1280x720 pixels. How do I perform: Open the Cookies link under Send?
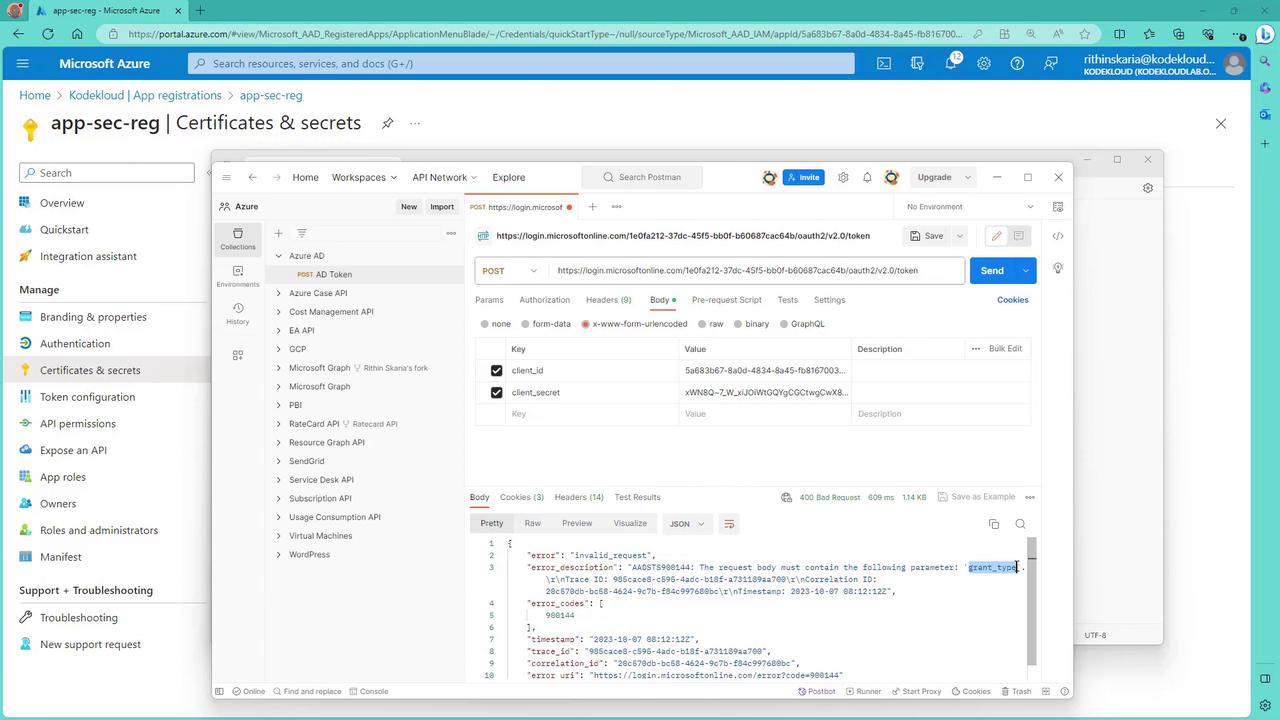click(1012, 300)
